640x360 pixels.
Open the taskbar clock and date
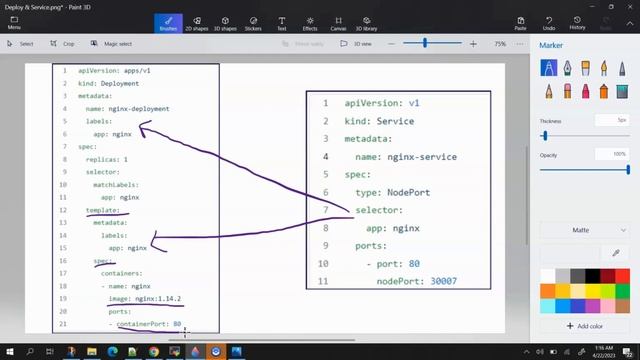click(x=604, y=351)
